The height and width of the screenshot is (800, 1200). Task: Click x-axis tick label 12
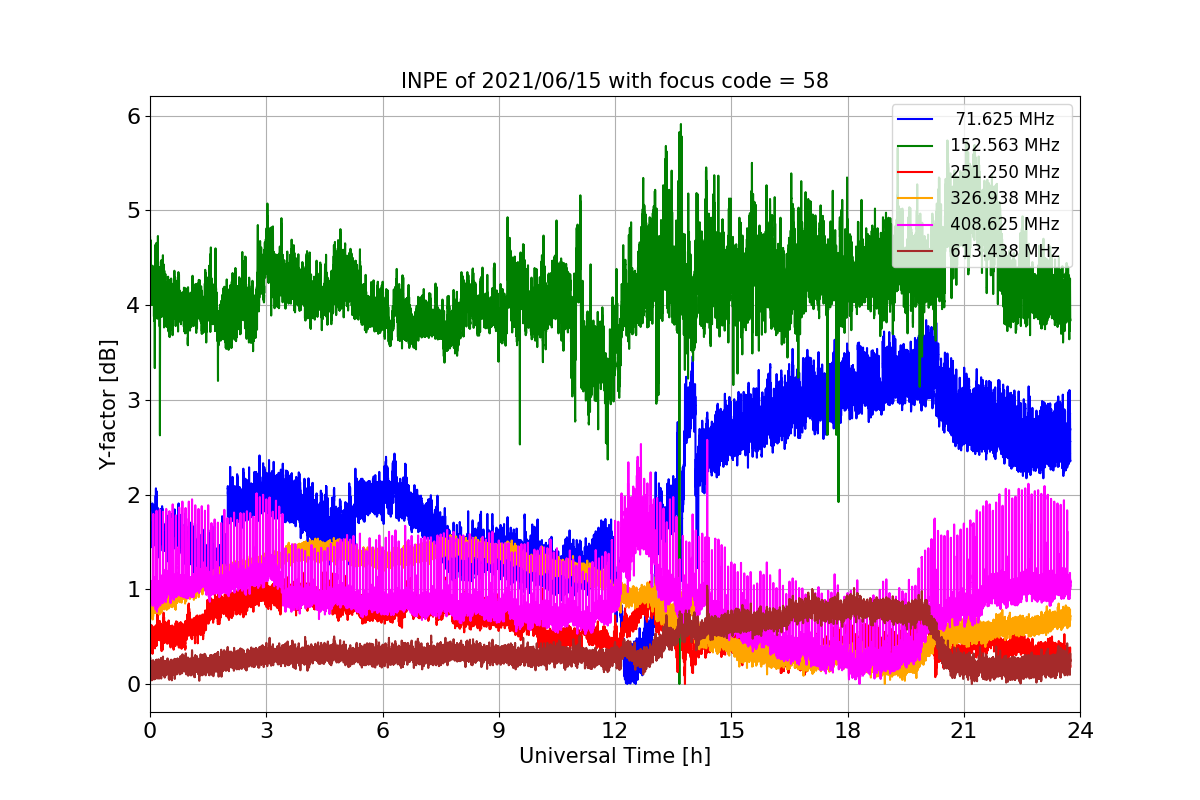(615, 731)
